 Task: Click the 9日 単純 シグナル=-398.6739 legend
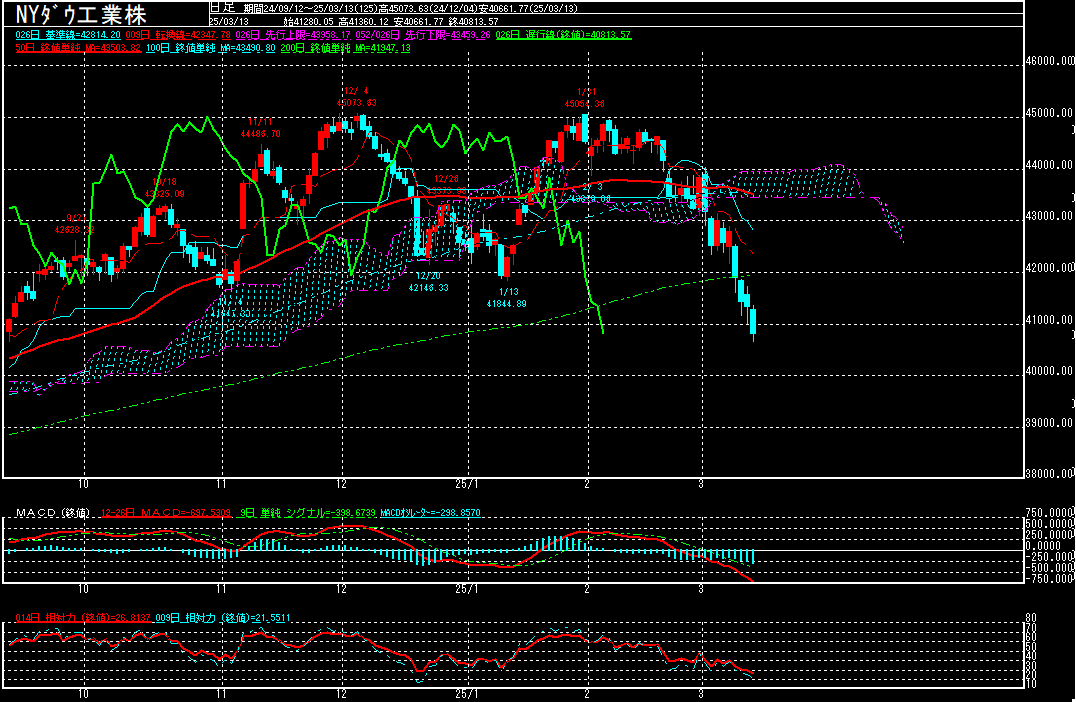[308, 513]
